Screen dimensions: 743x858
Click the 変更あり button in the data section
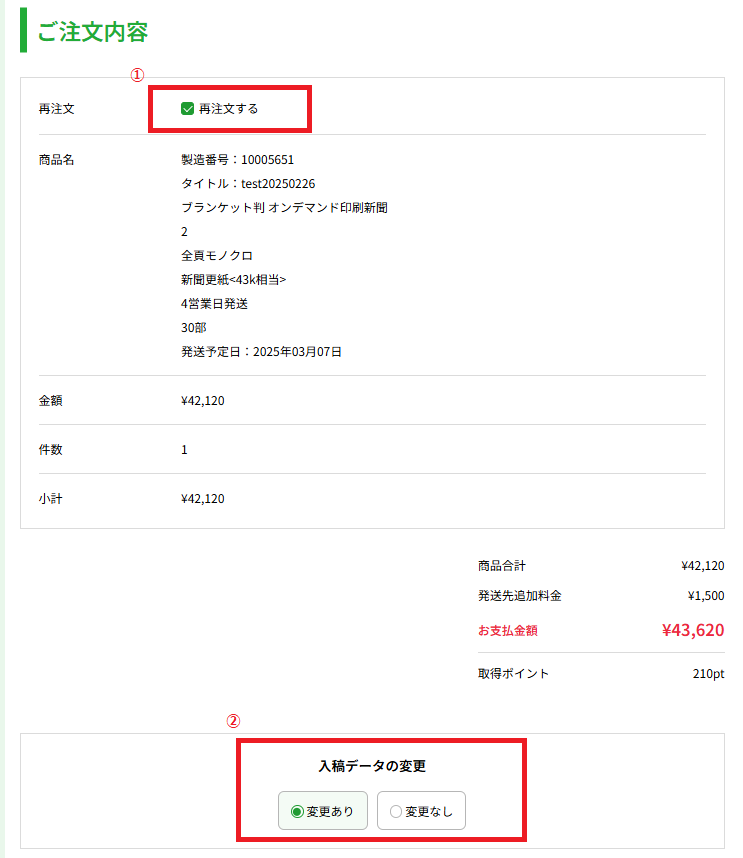click(x=322, y=811)
